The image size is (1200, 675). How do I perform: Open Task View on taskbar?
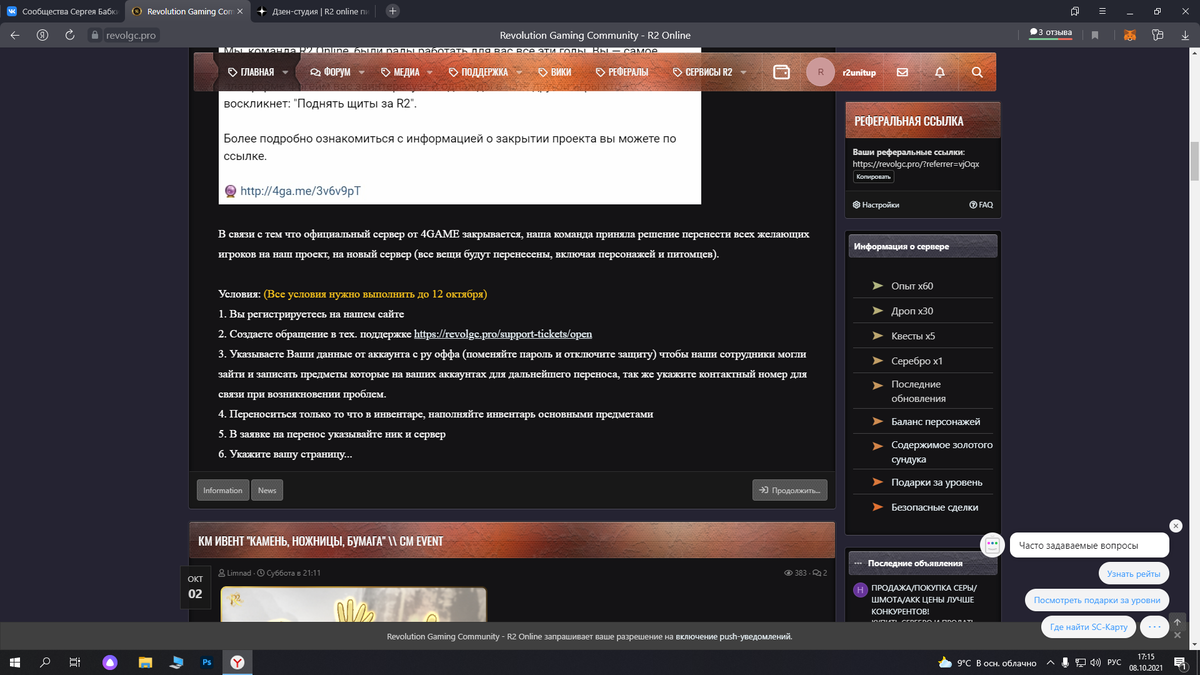click(x=75, y=662)
